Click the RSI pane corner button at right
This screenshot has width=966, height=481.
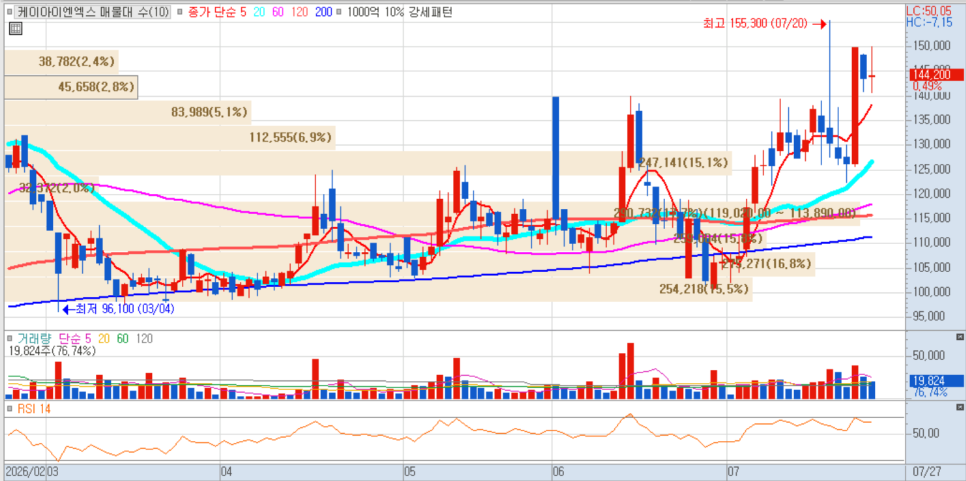pyautogui.click(x=959, y=407)
